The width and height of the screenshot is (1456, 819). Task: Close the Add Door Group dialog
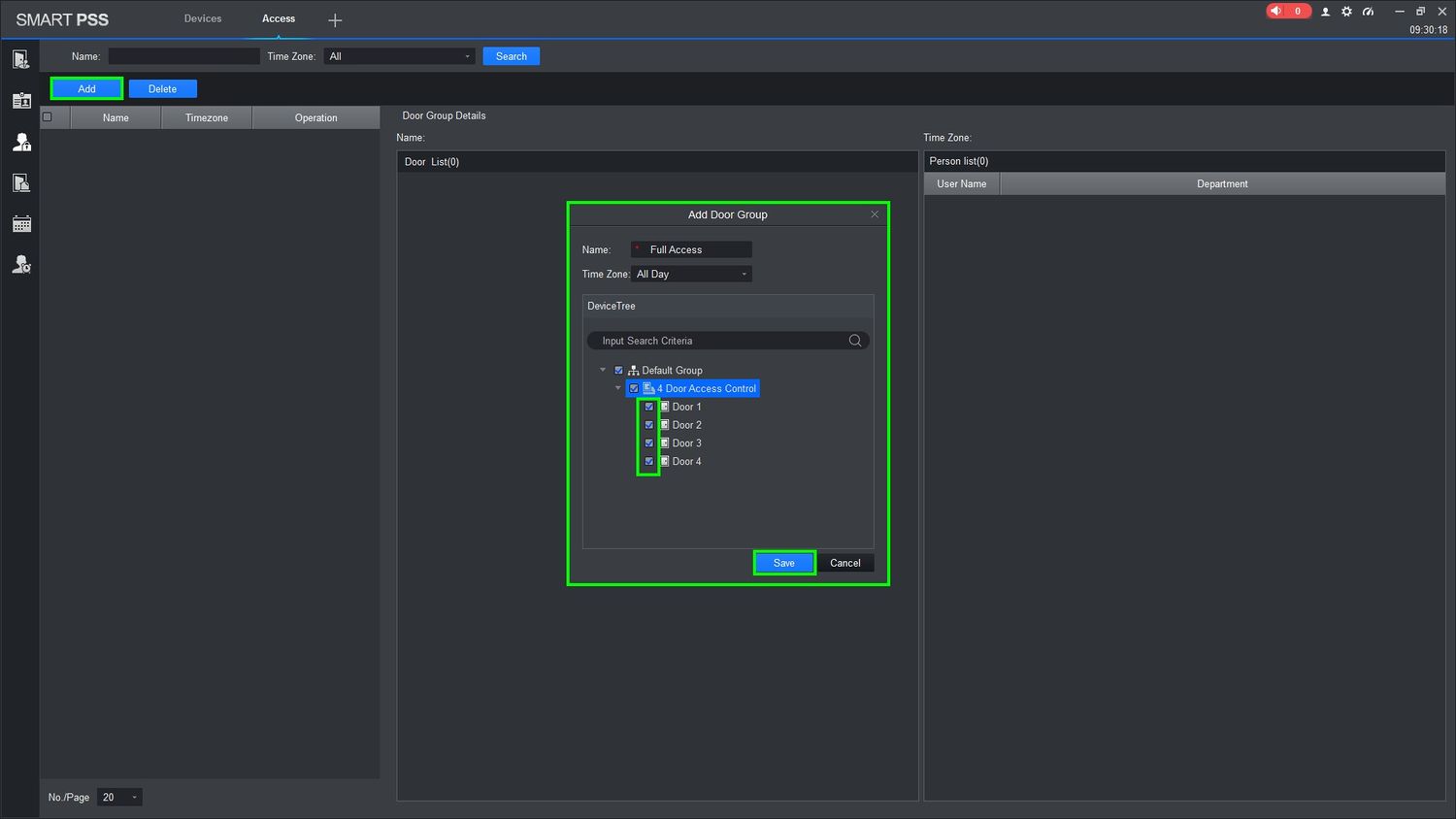[x=875, y=214]
